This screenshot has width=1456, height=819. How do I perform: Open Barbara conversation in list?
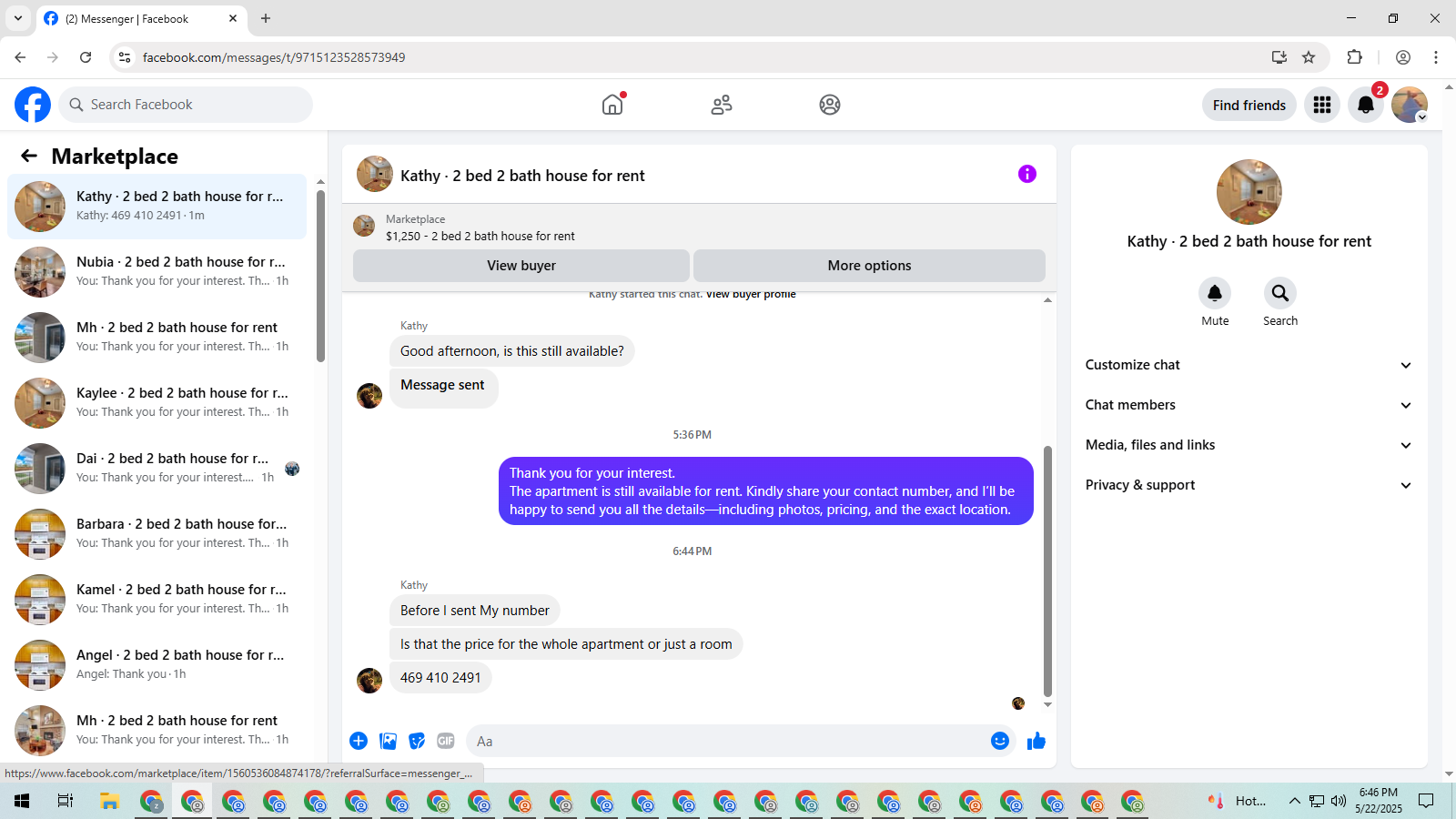(157, 534)
